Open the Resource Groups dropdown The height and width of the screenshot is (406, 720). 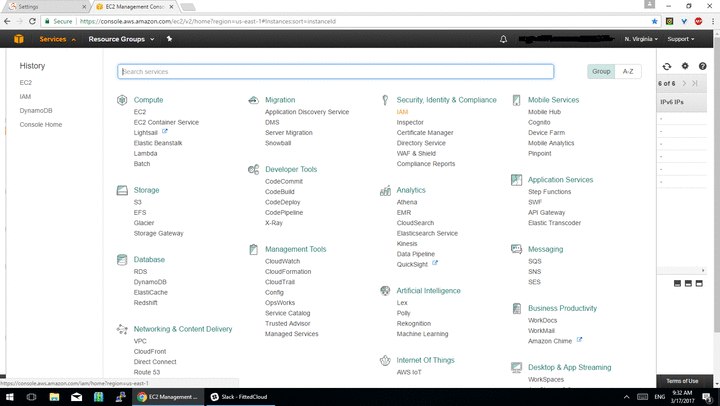(x=121, y=39)
